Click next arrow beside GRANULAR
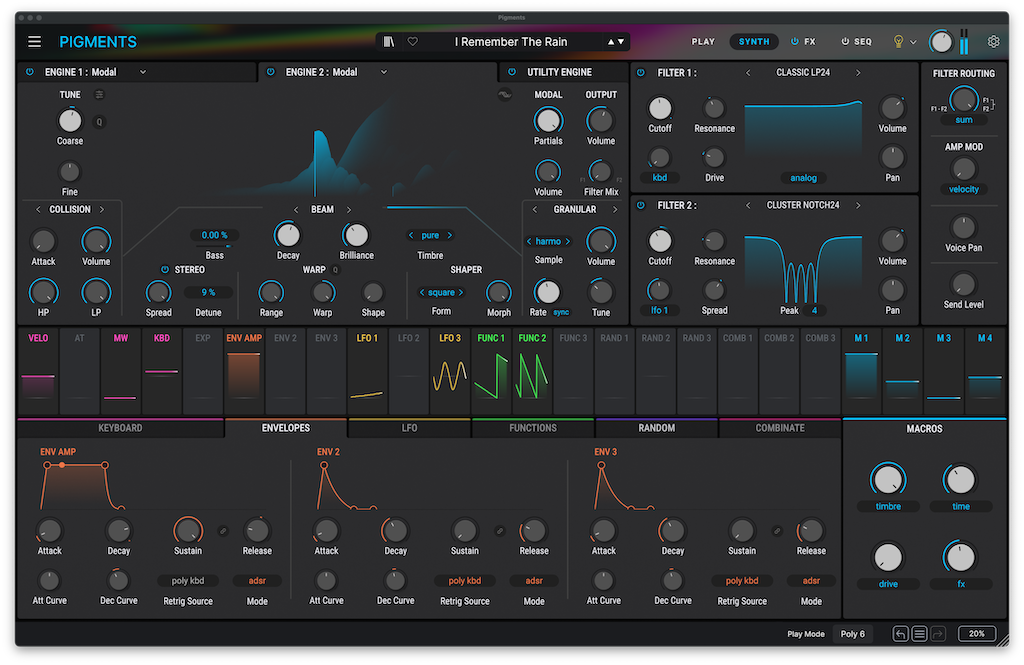The image size is (1024, 665). point(615,210)
